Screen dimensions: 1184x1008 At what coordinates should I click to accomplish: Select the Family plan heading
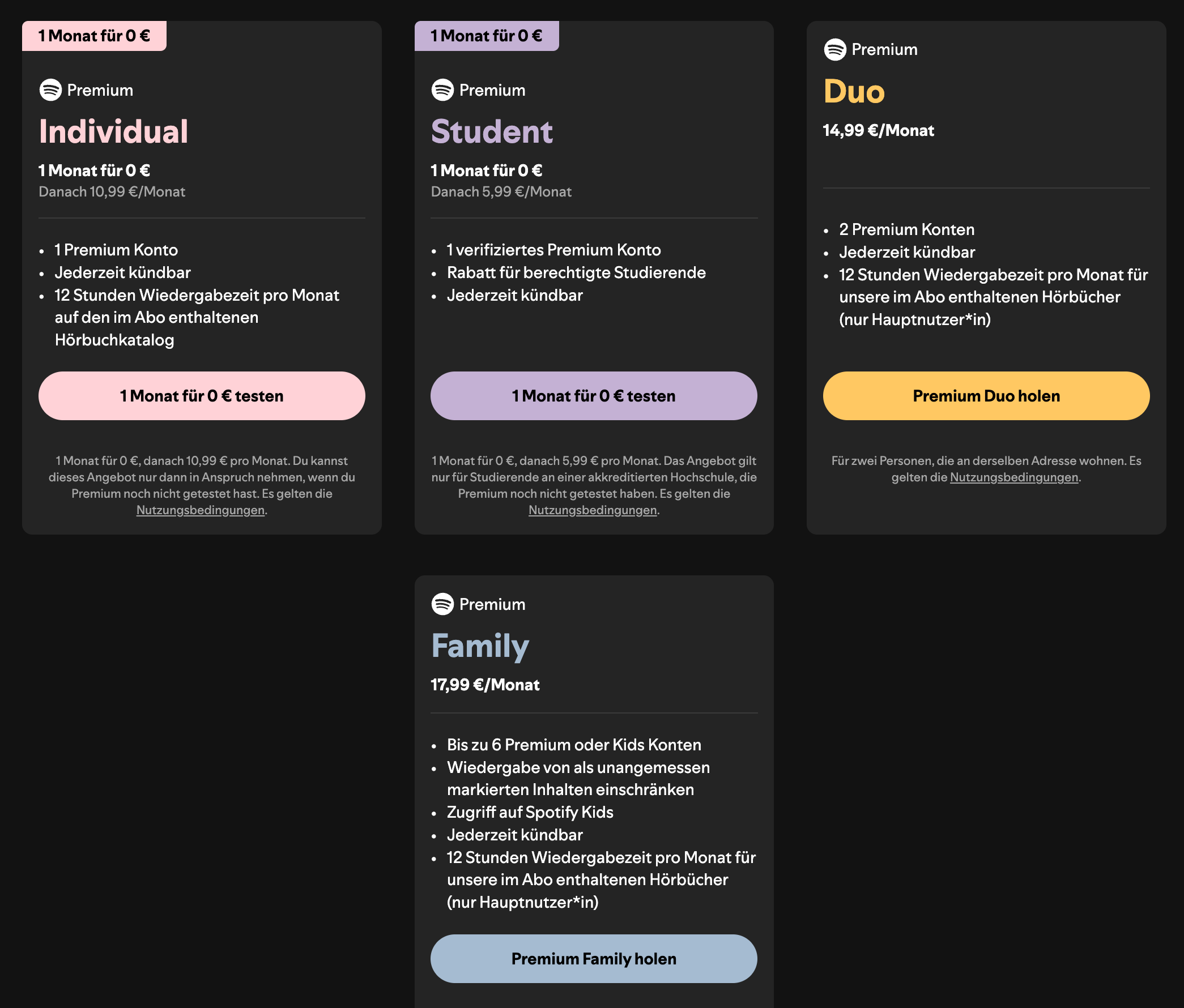pos(479,646)
